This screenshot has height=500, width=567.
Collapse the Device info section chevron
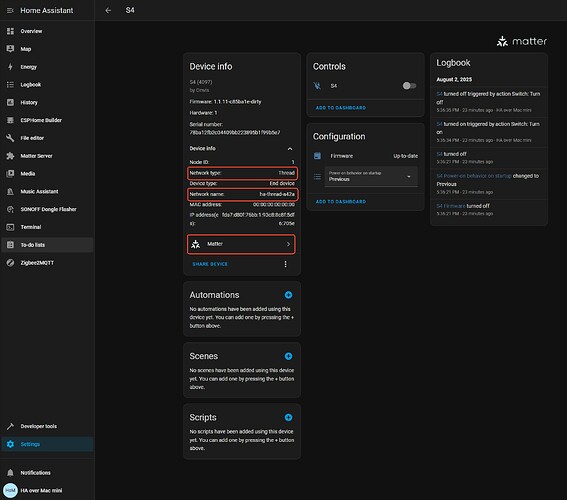(290, 149)
